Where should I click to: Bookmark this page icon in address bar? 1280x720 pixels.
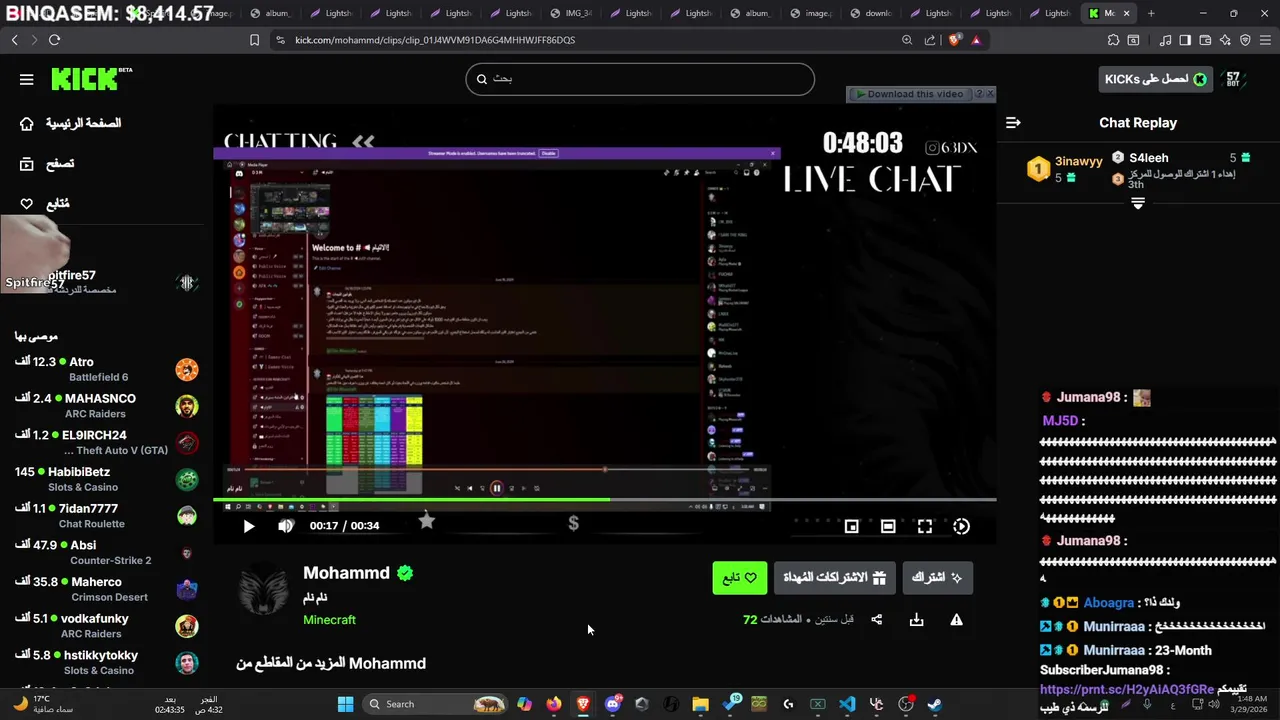tap(254, 40)
